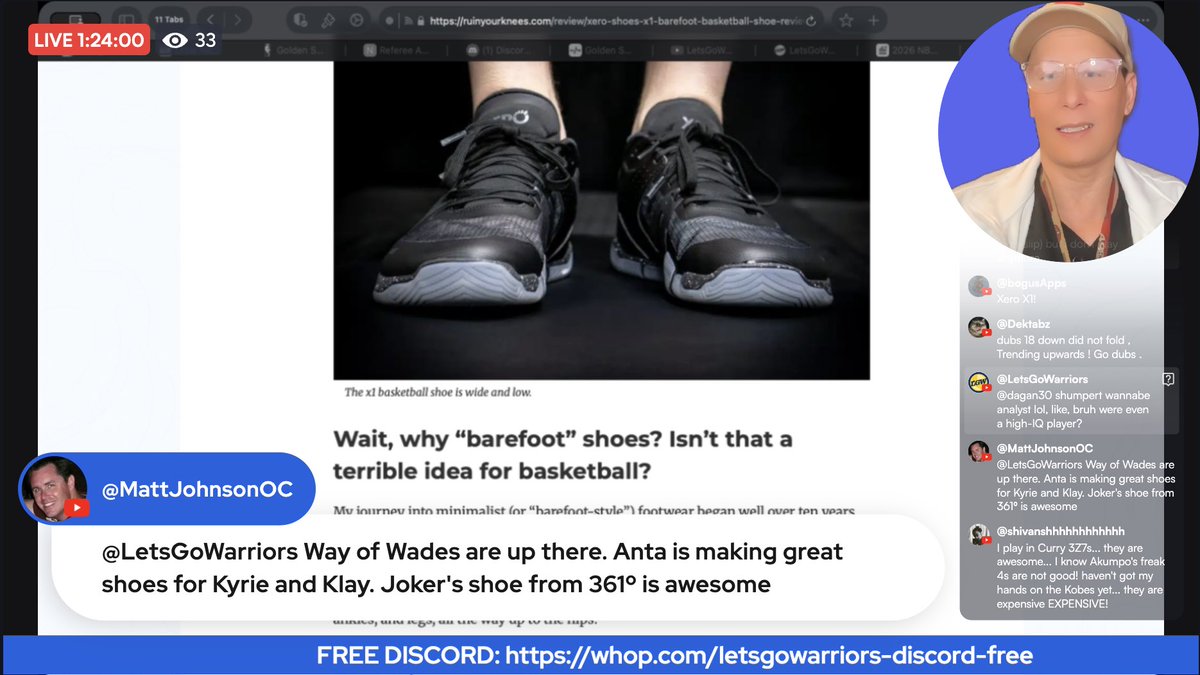This screenshot has width=1200, height=675.
Task: Click the @bogusApps username in chat
Action: tap(1031, 284)
